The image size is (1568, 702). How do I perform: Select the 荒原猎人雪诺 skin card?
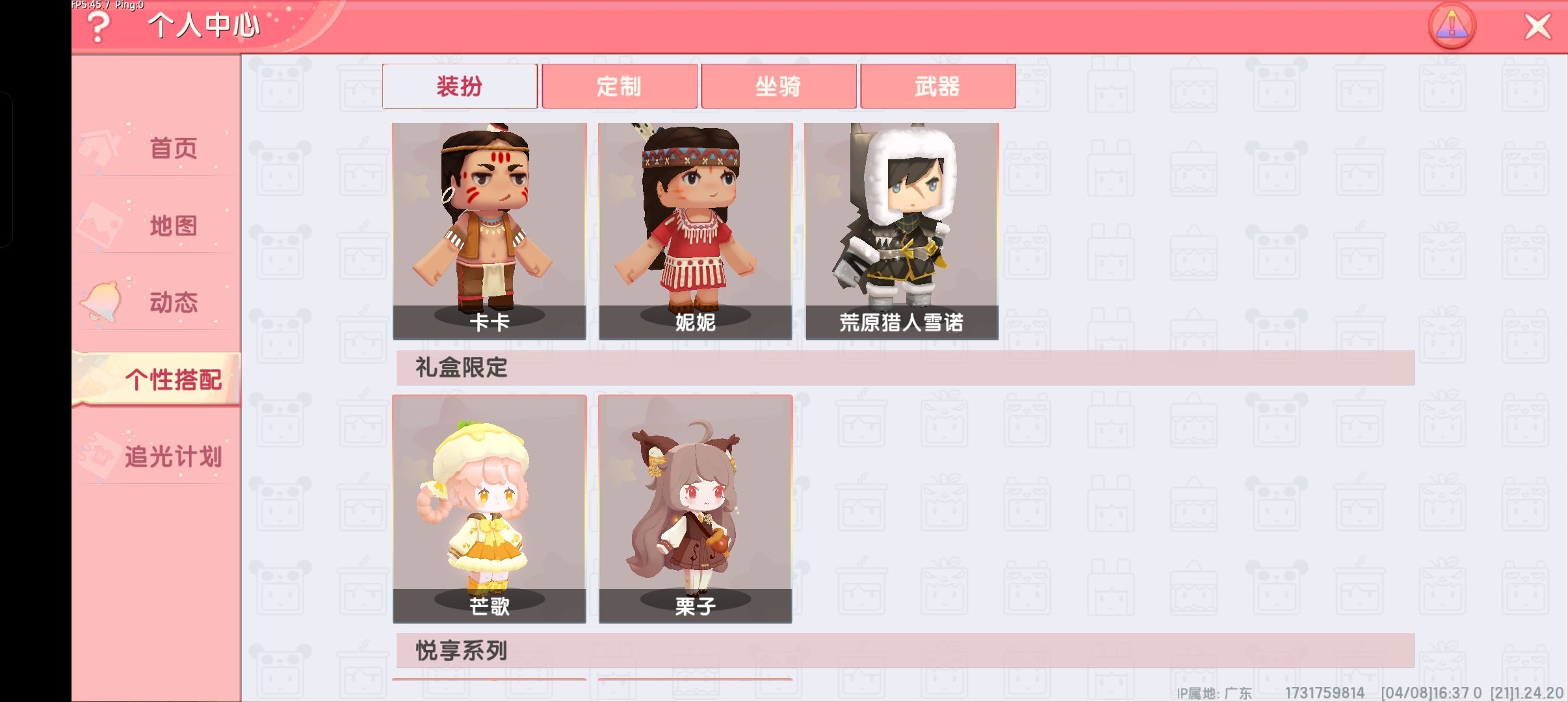tap(902, 231)
